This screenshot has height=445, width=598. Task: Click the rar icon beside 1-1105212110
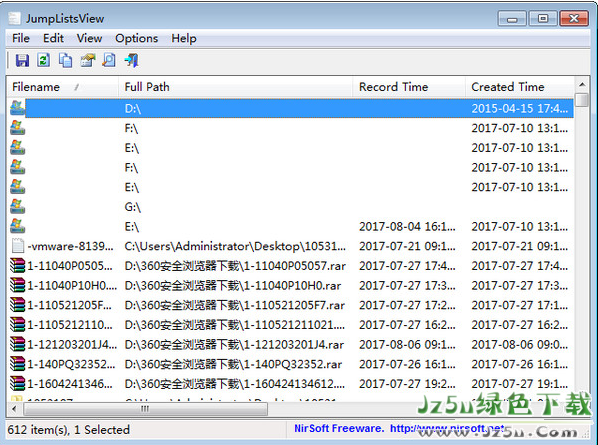click(18, 325)
